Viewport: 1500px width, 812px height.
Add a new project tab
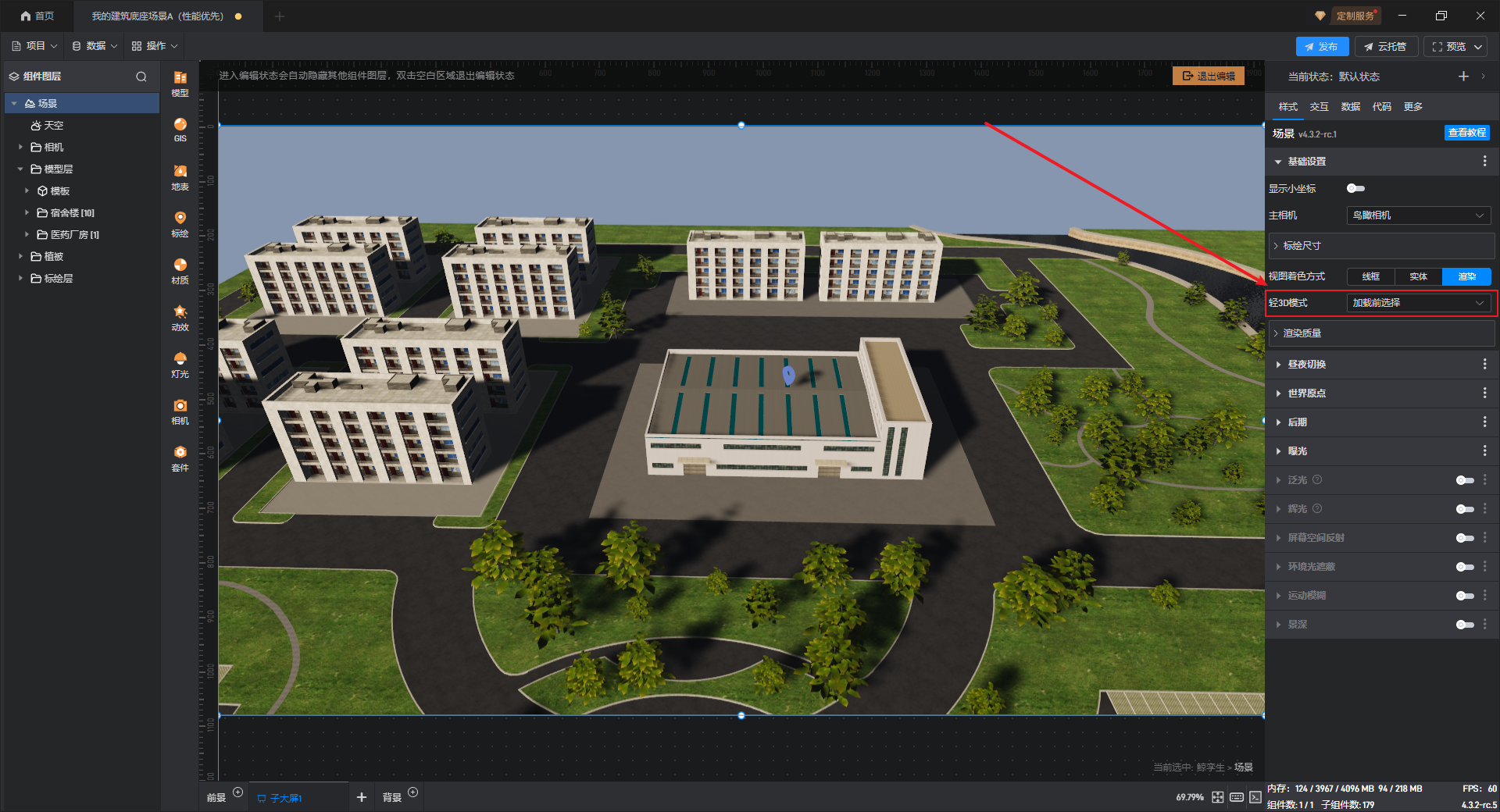pos(280,16)
